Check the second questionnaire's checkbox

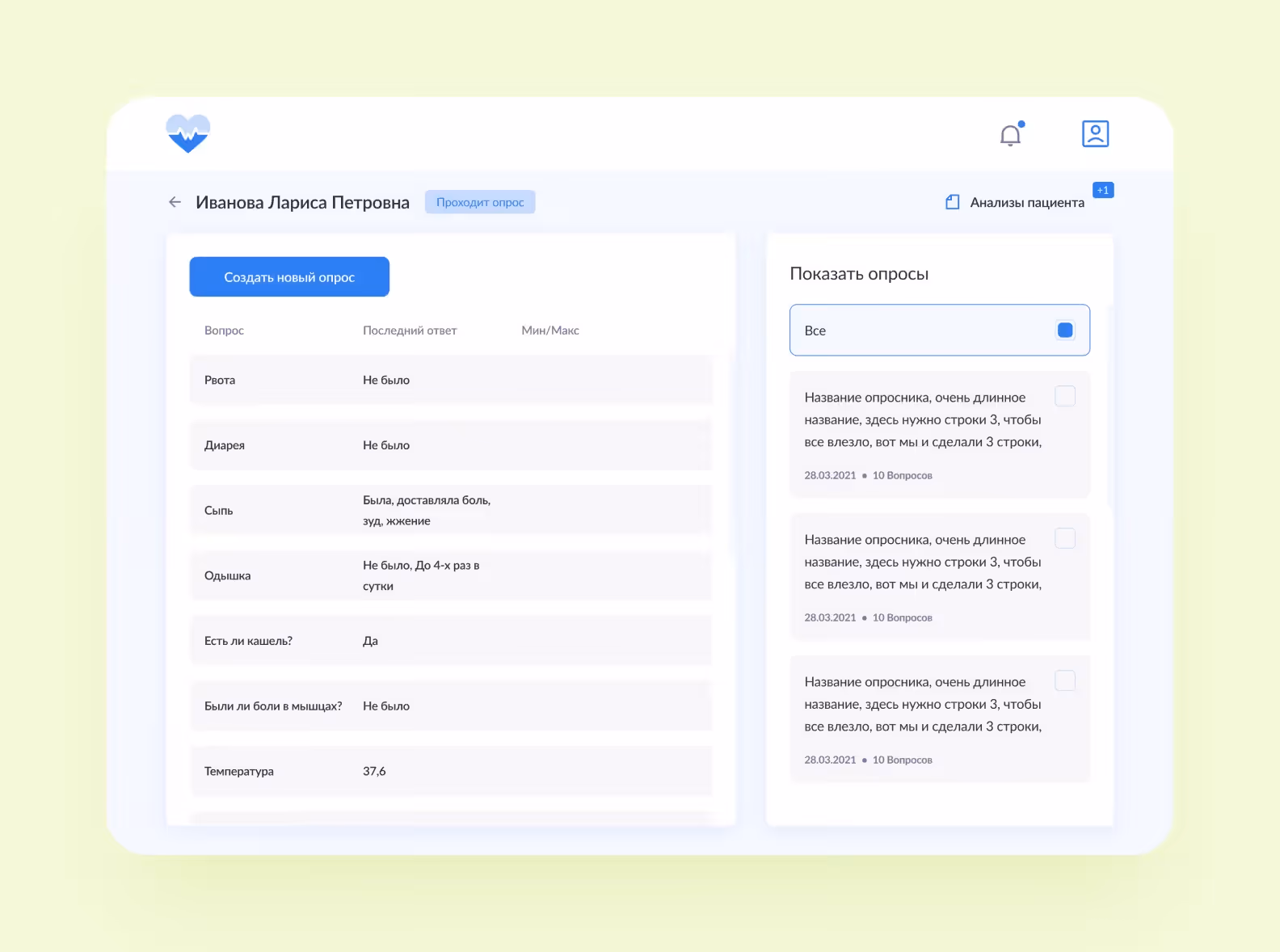point(1065,538)
